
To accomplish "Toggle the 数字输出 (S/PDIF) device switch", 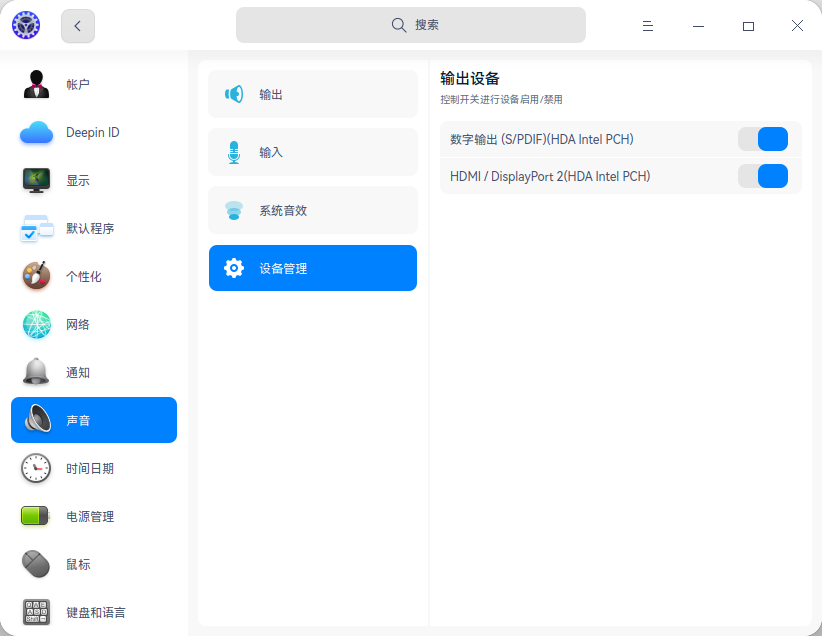I will pyautogui.click(x=763, y=139).
